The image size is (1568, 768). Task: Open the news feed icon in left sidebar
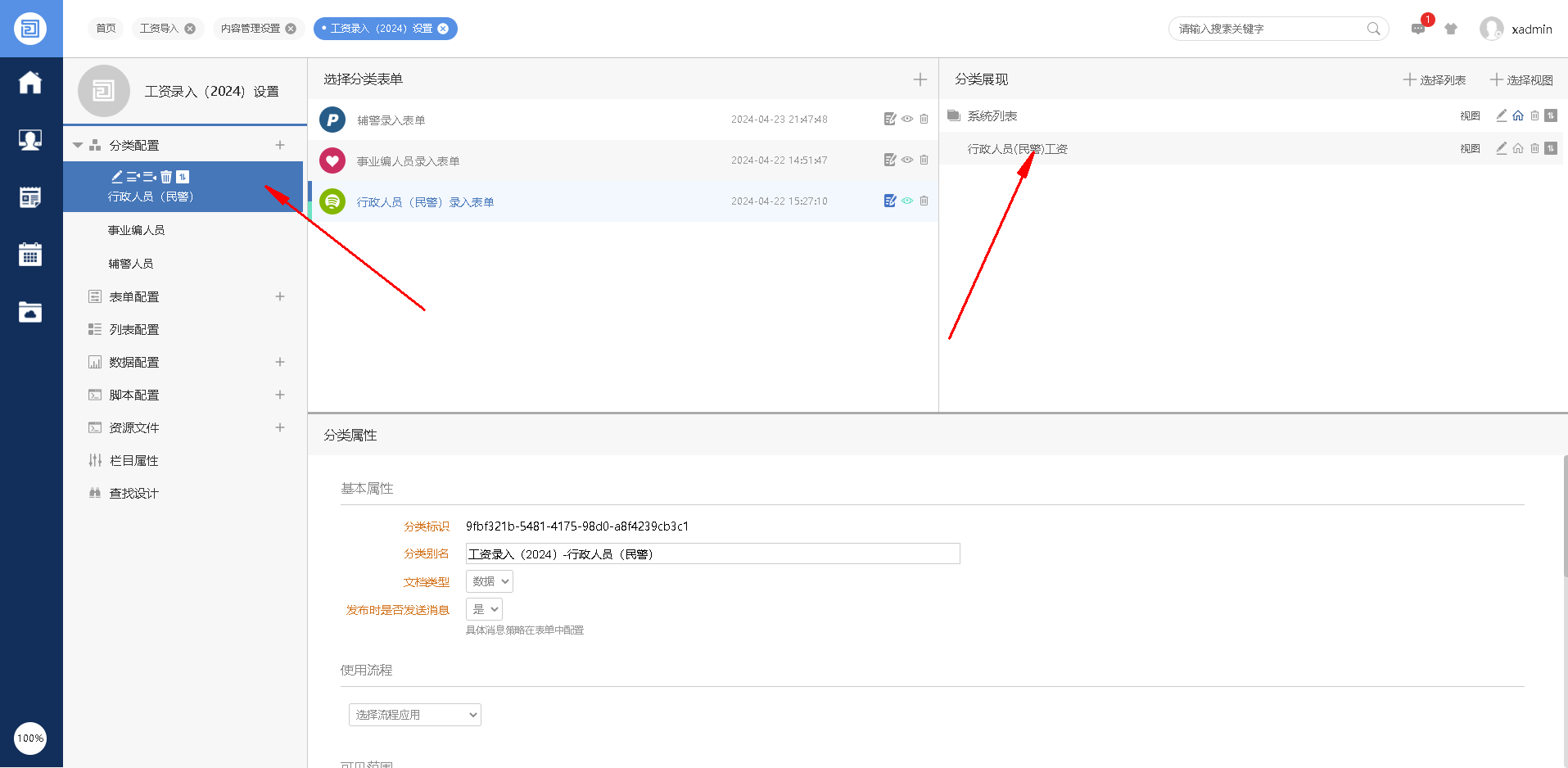click(30, 197)
